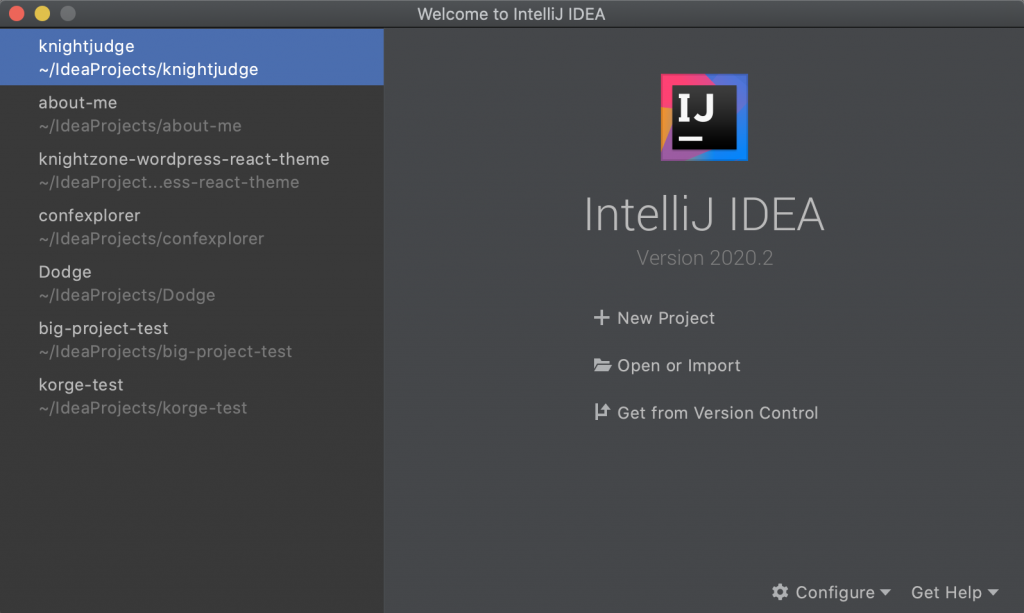Expand the Configure dropdown arrow
Image resolution: width=1024 pixels, height=613 pixels.
click(x=884, y=593)
